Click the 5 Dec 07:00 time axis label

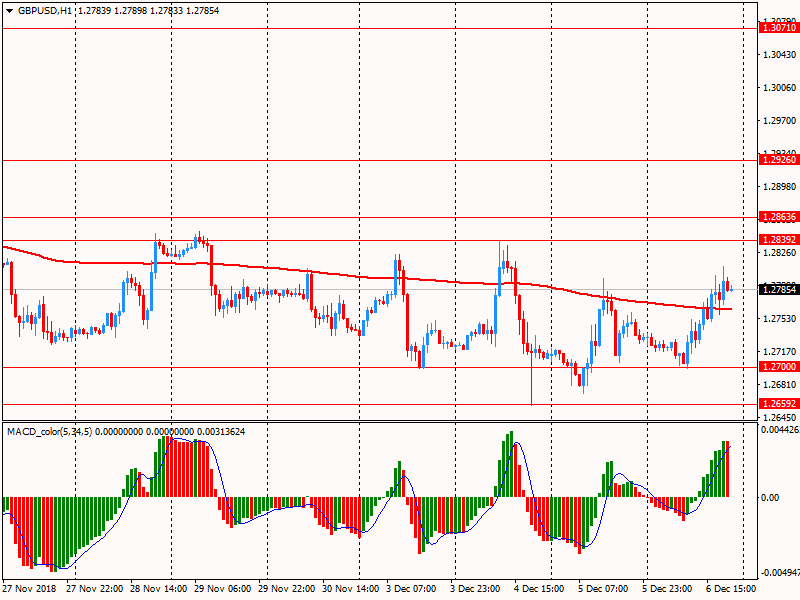603,588
